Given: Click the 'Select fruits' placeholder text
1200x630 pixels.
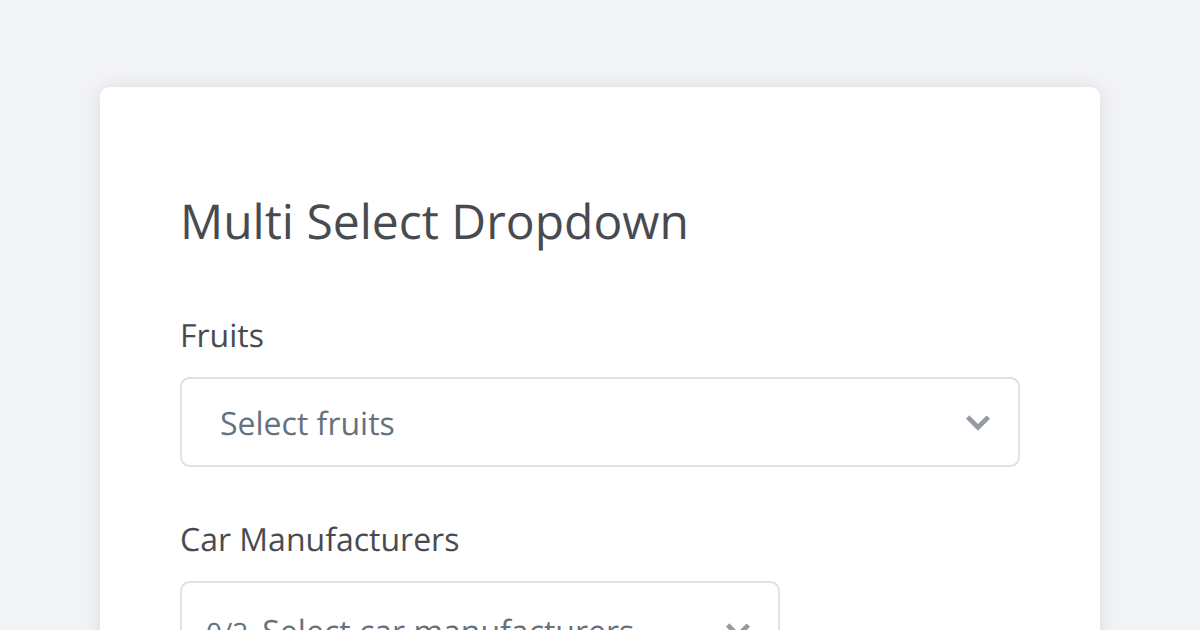Looking at the screenshot, I should click(x=307, y=424).
